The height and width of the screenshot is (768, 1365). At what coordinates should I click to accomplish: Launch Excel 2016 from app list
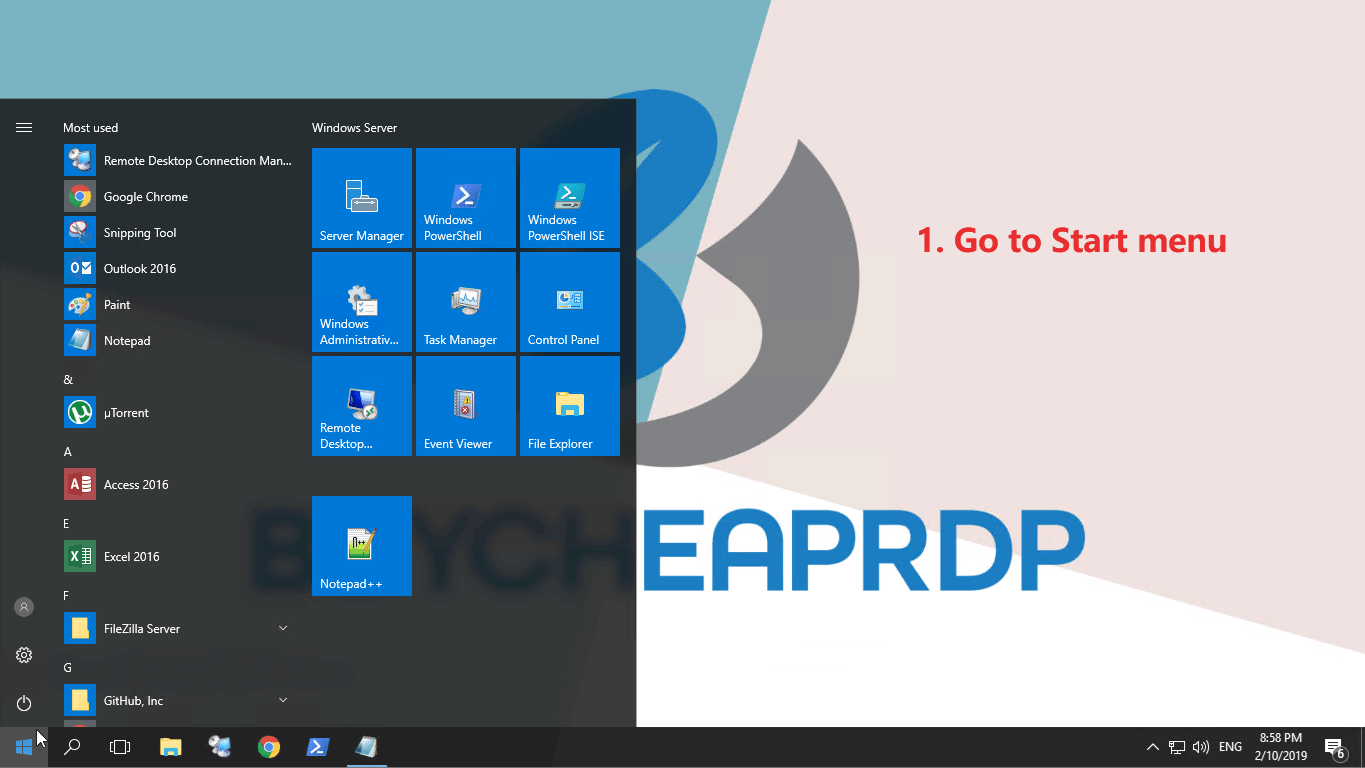178,556
